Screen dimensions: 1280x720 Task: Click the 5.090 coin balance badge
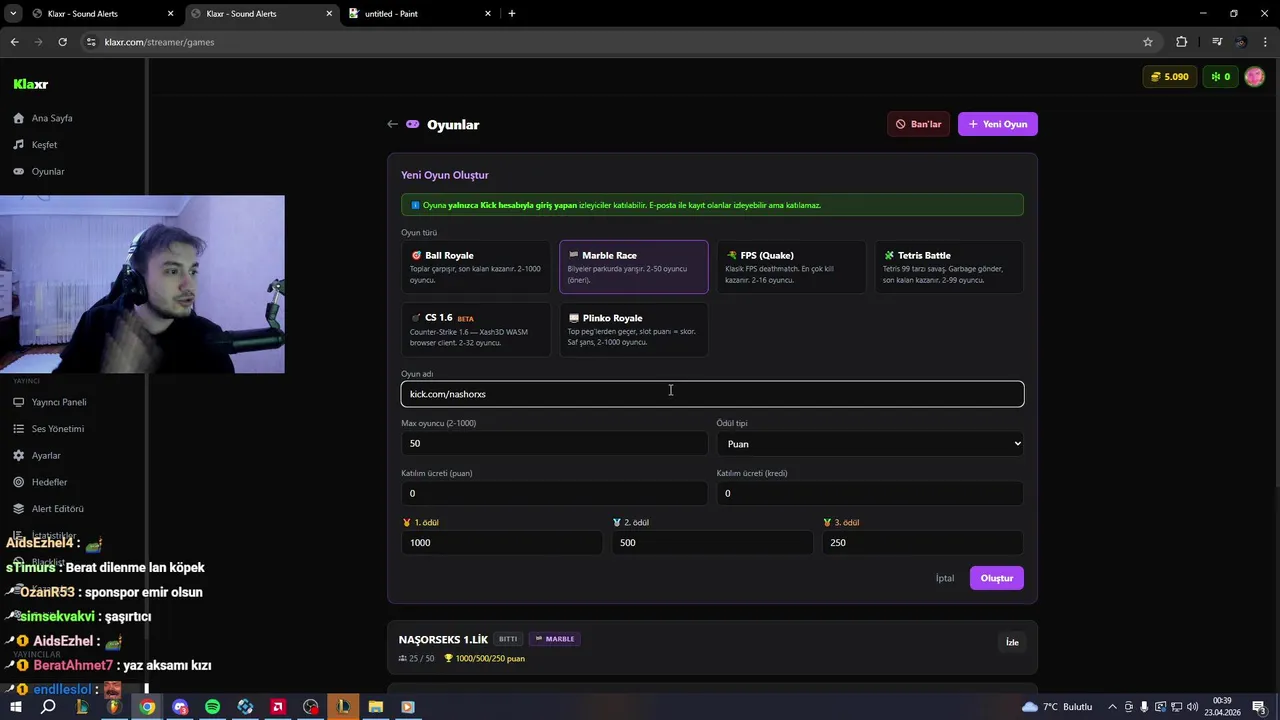click(x=1169, y=77)
